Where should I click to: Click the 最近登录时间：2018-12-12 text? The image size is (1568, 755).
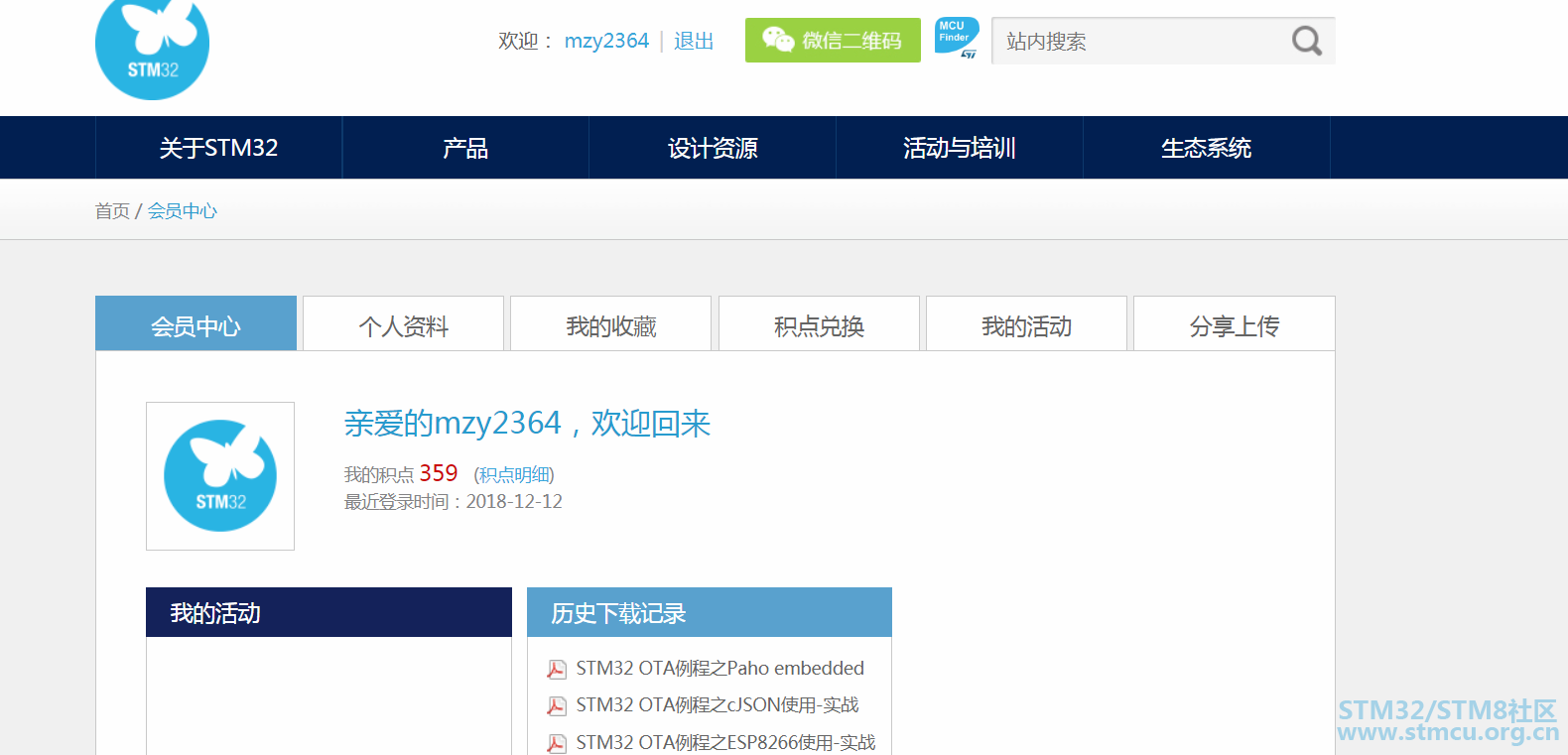click(x=454, y=502)
